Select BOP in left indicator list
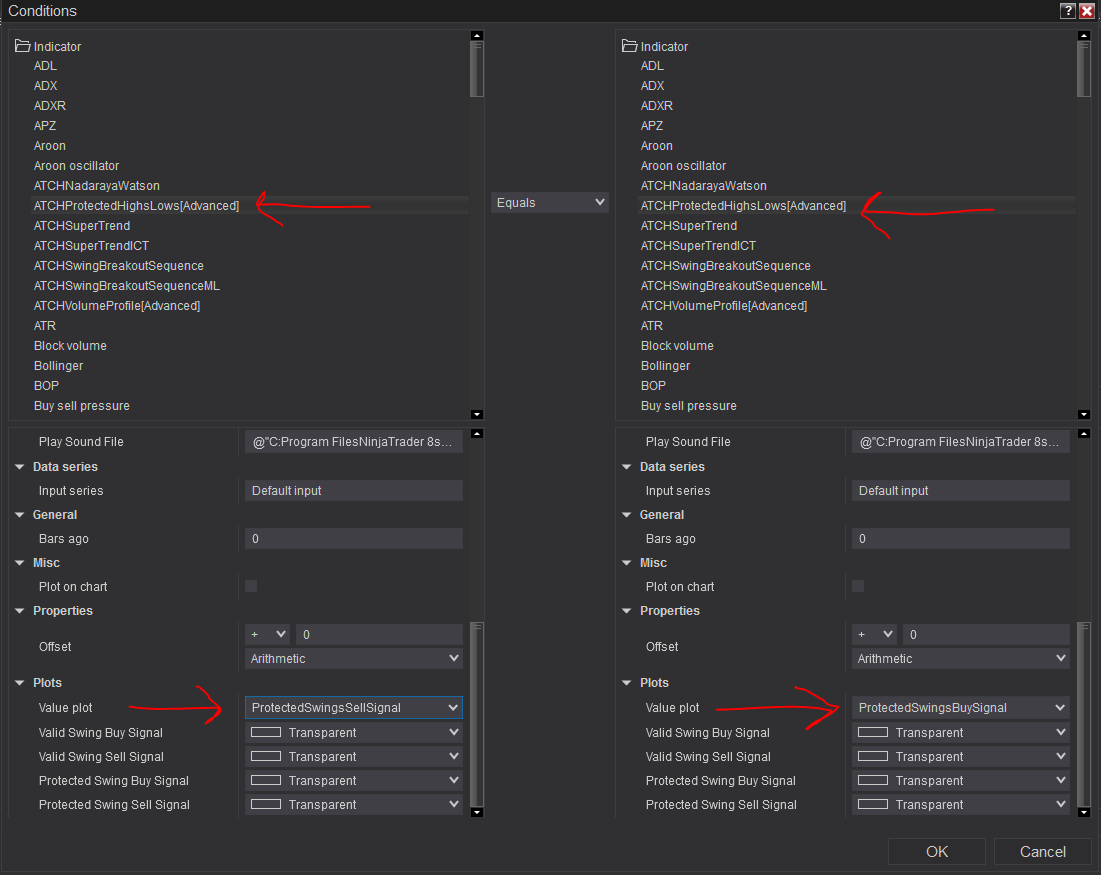Image resolution: width=1101 pixels, height=875 pixels. [x=46, y=386]
